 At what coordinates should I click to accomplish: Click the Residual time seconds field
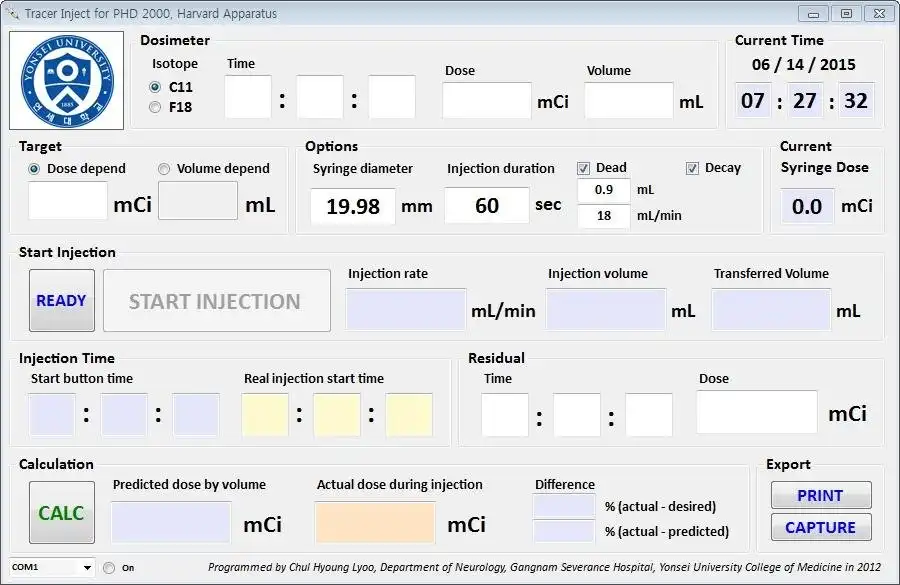point(649,414)
